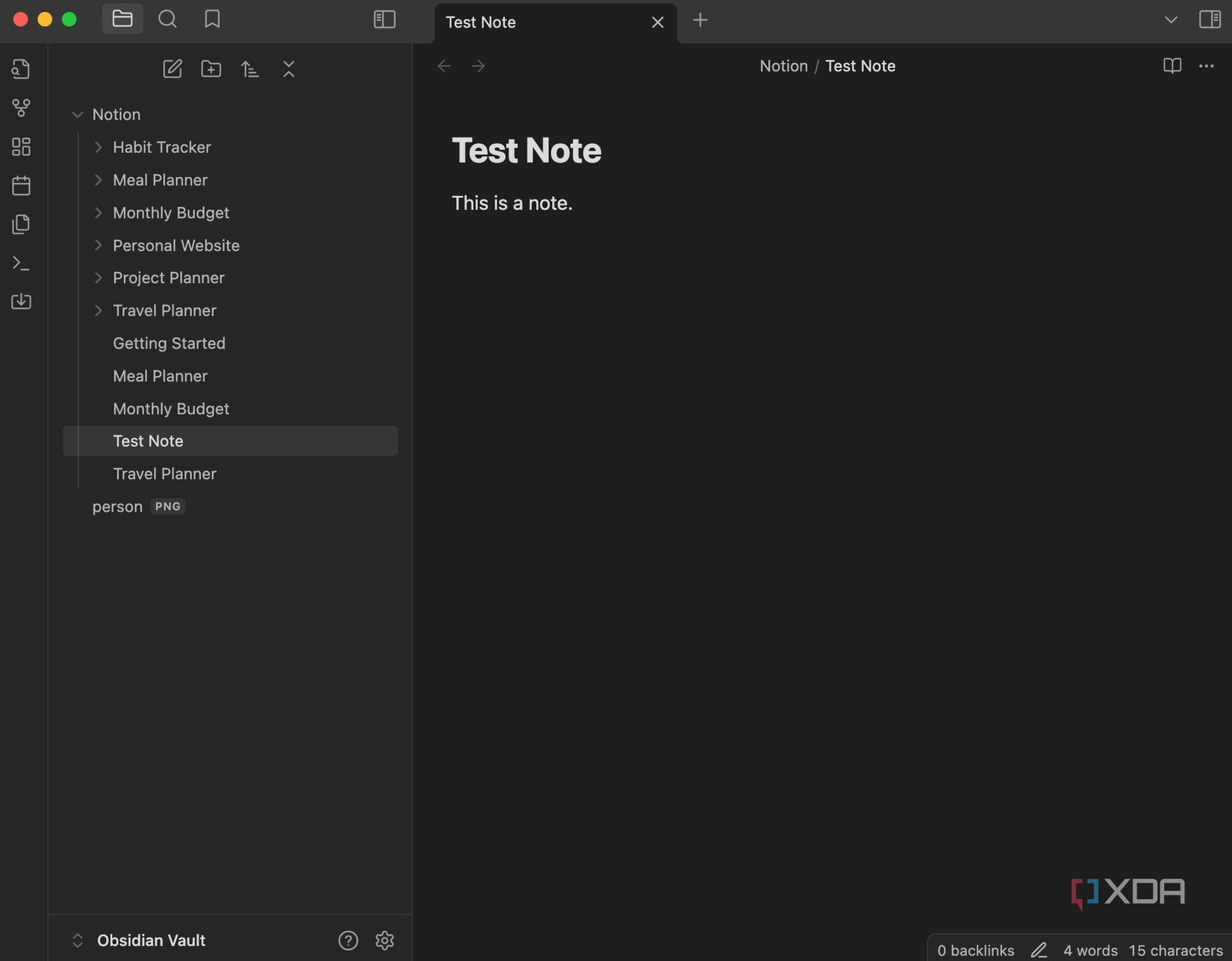Collapse the left sidebar
Image resolution: width=1232 pixels, height=961 pixels.
tap(385, 19)
